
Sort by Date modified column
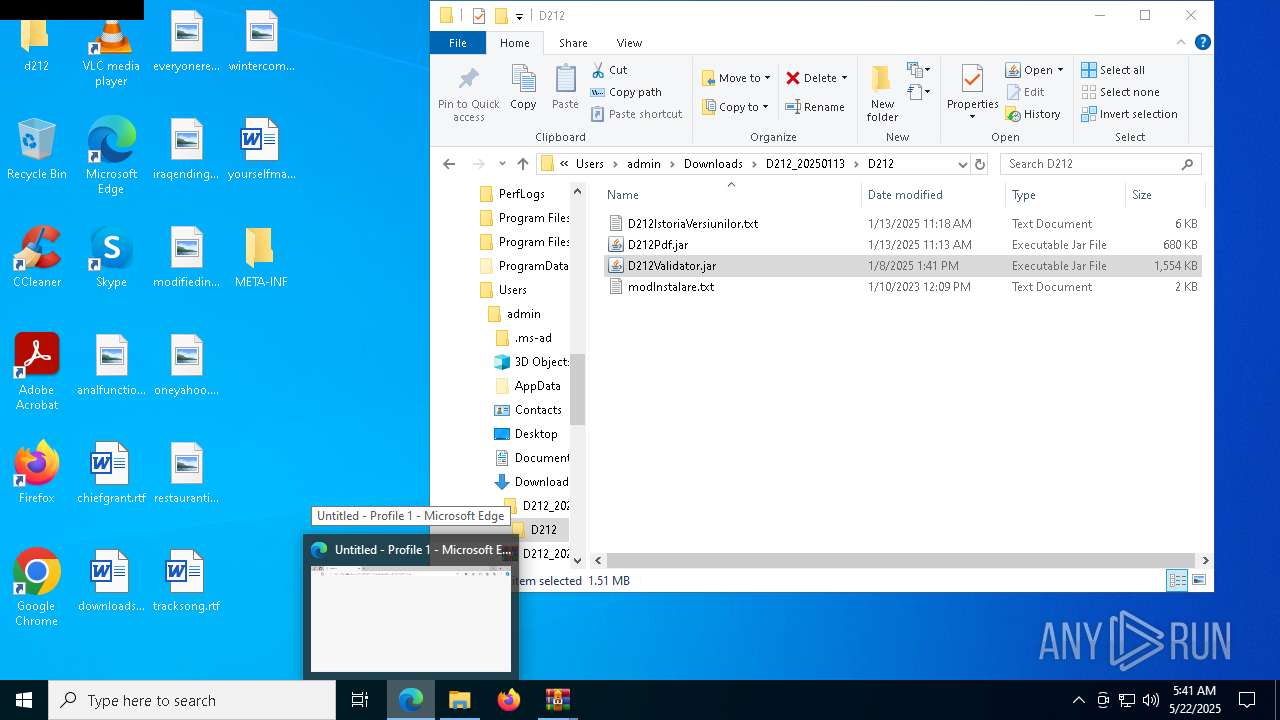pyautogui.click(x=905, y=195)
